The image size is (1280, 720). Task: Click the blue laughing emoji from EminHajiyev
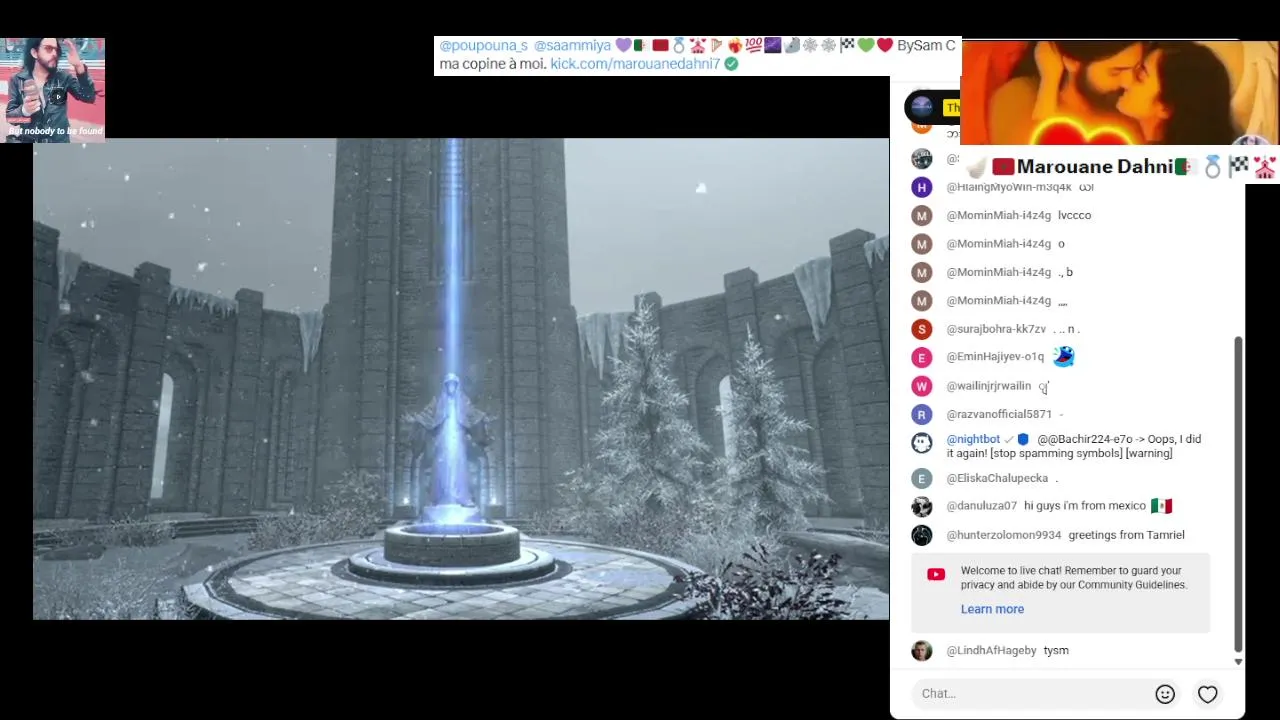pyautogui.click(x=1063, y=356)
